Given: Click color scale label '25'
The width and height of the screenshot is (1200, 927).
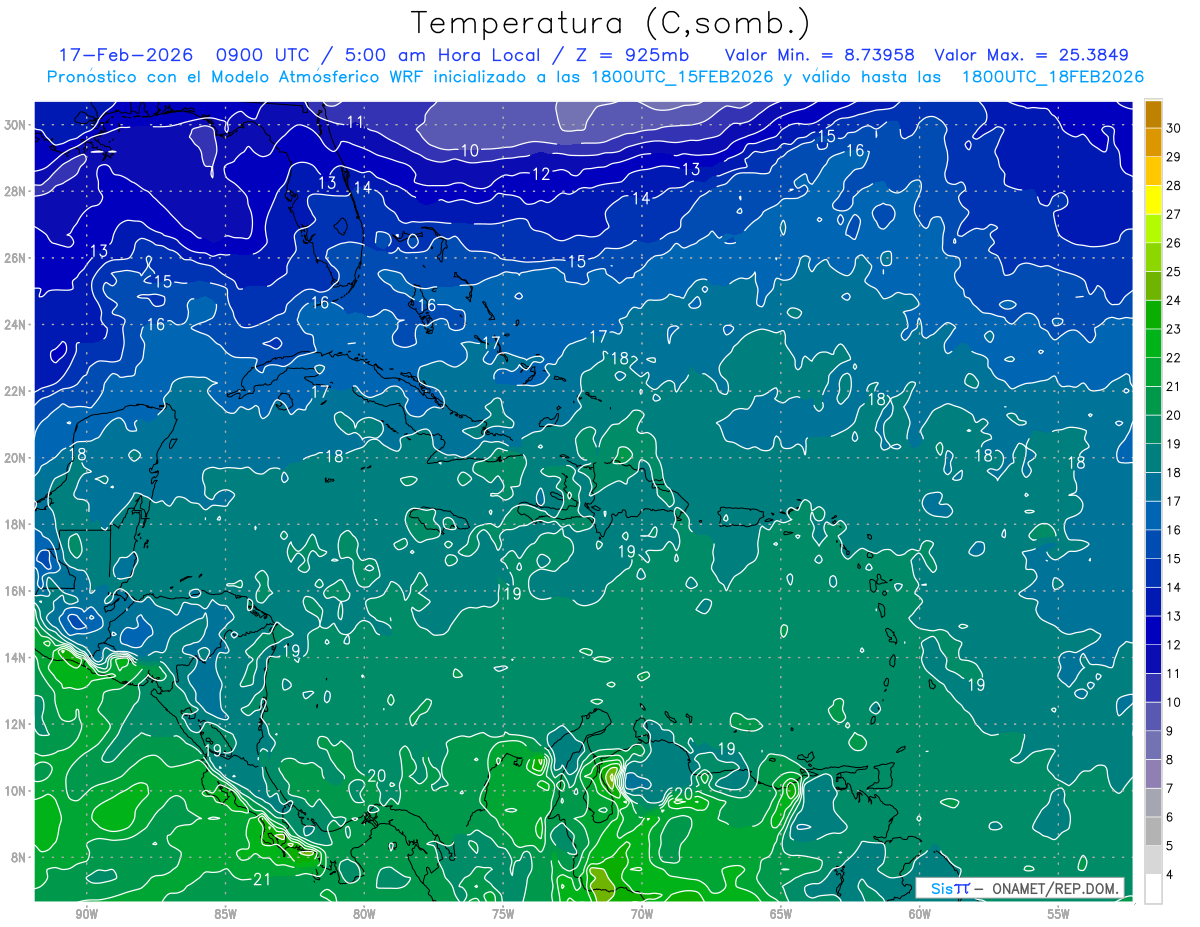Looking at the screenshot, I should (x=1174, y=271).
